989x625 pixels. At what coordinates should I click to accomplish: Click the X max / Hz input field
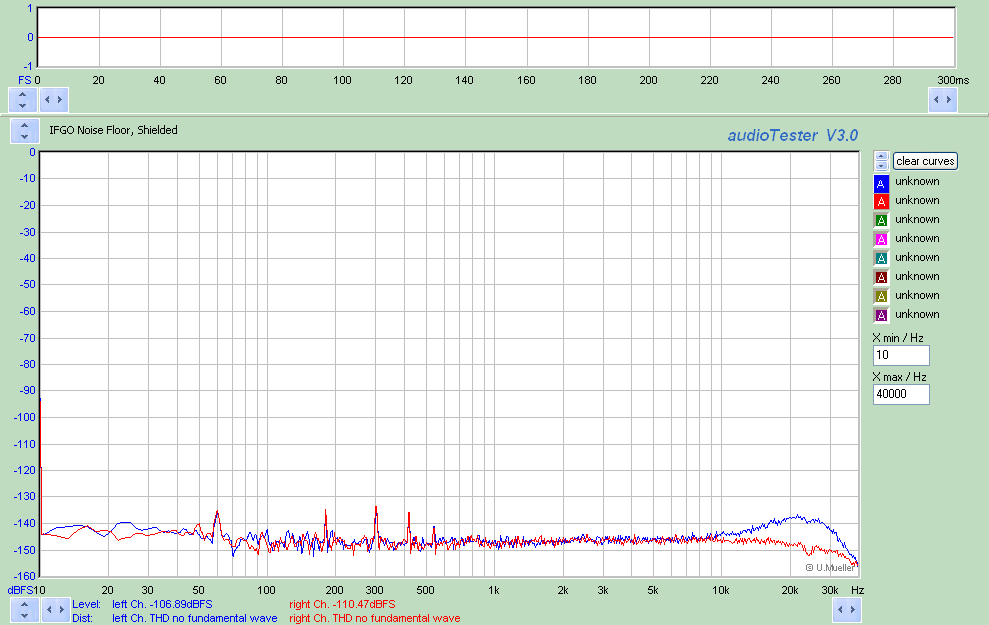click(901, 394)
